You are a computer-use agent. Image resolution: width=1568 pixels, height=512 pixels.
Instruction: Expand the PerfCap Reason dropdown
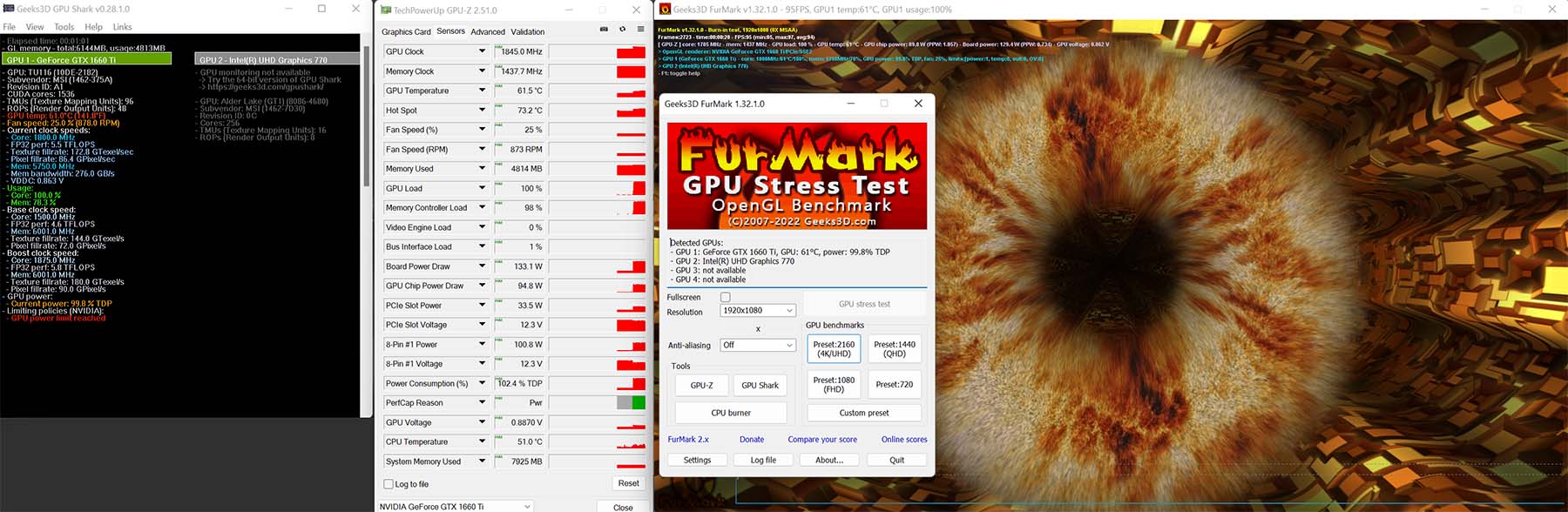click(482, 403)
